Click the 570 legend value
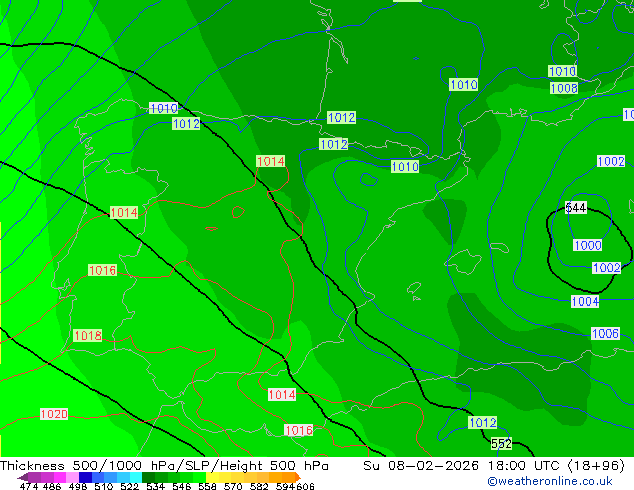This screenshot has height=490, width=634. pos(233,486)
